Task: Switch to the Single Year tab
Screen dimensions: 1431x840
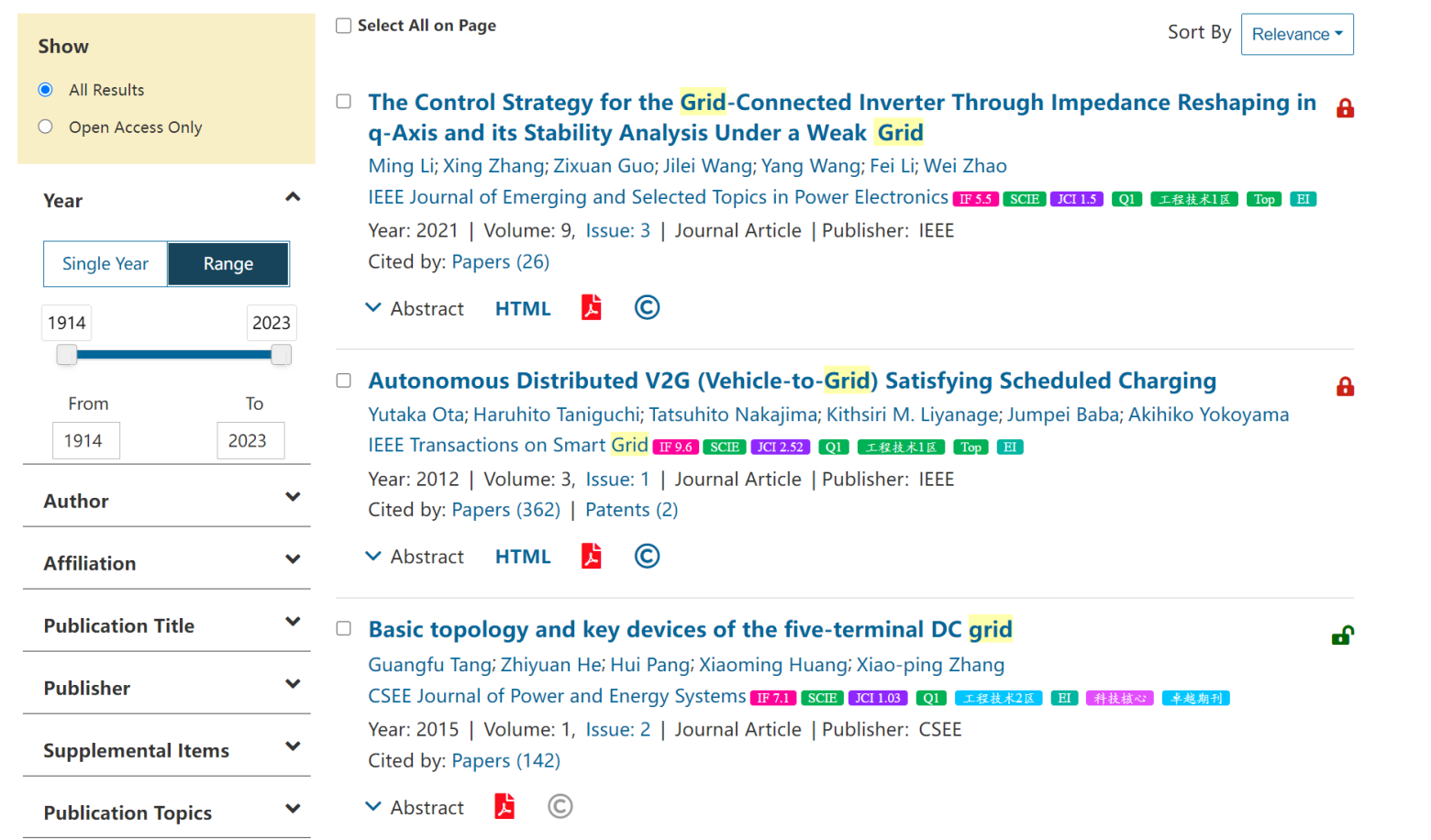Action: 105,264
